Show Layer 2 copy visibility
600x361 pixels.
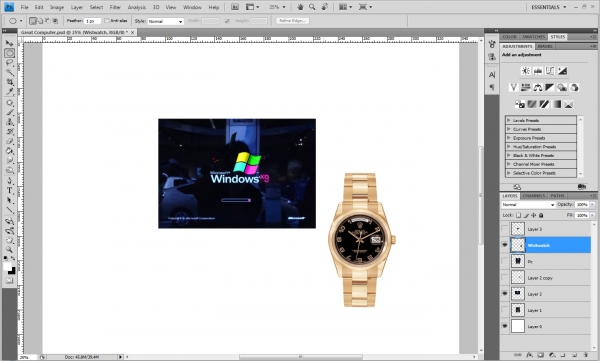(x=505, y=278)
